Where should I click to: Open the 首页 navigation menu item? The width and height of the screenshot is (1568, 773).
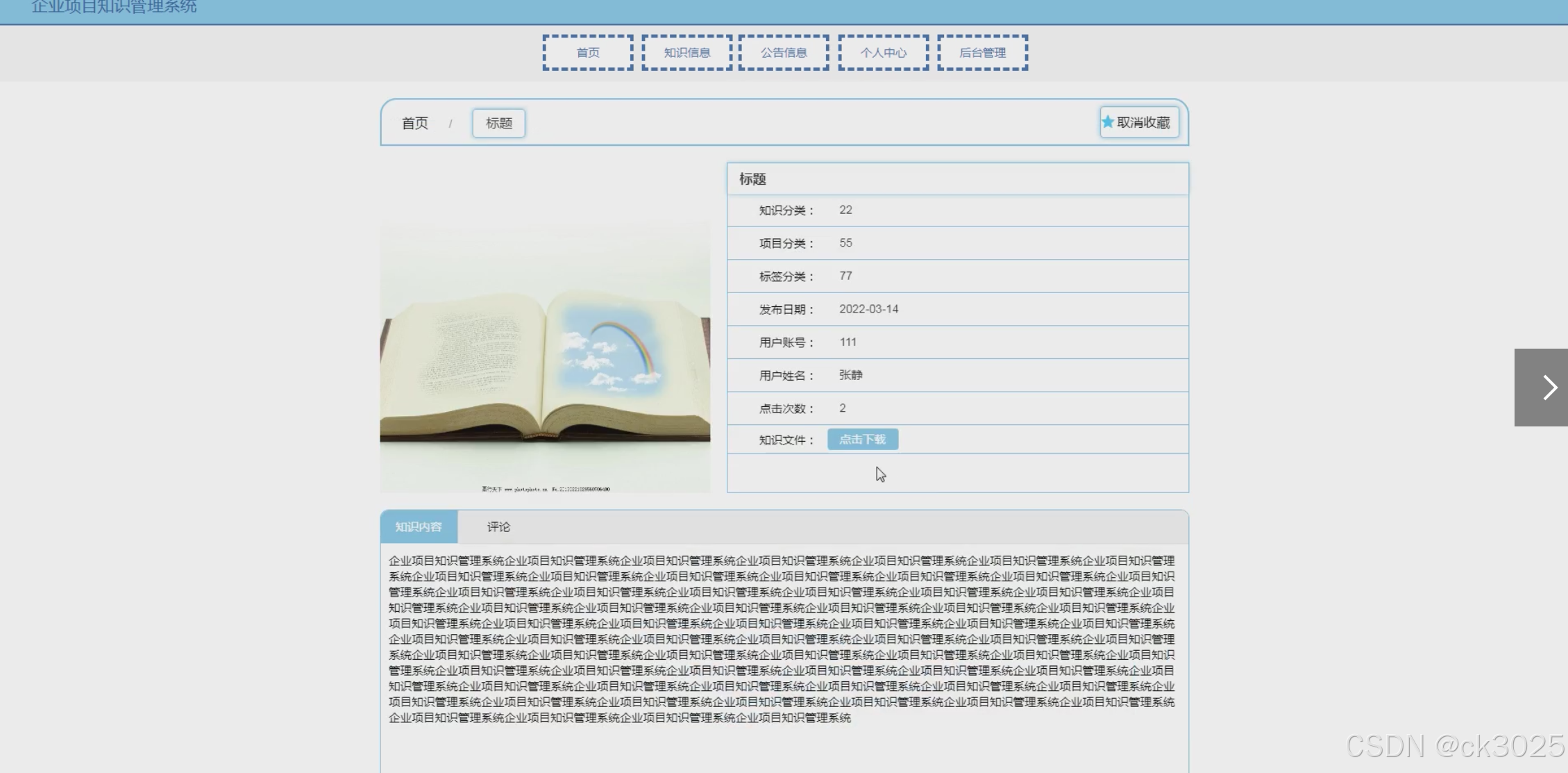tap(588, 53)
